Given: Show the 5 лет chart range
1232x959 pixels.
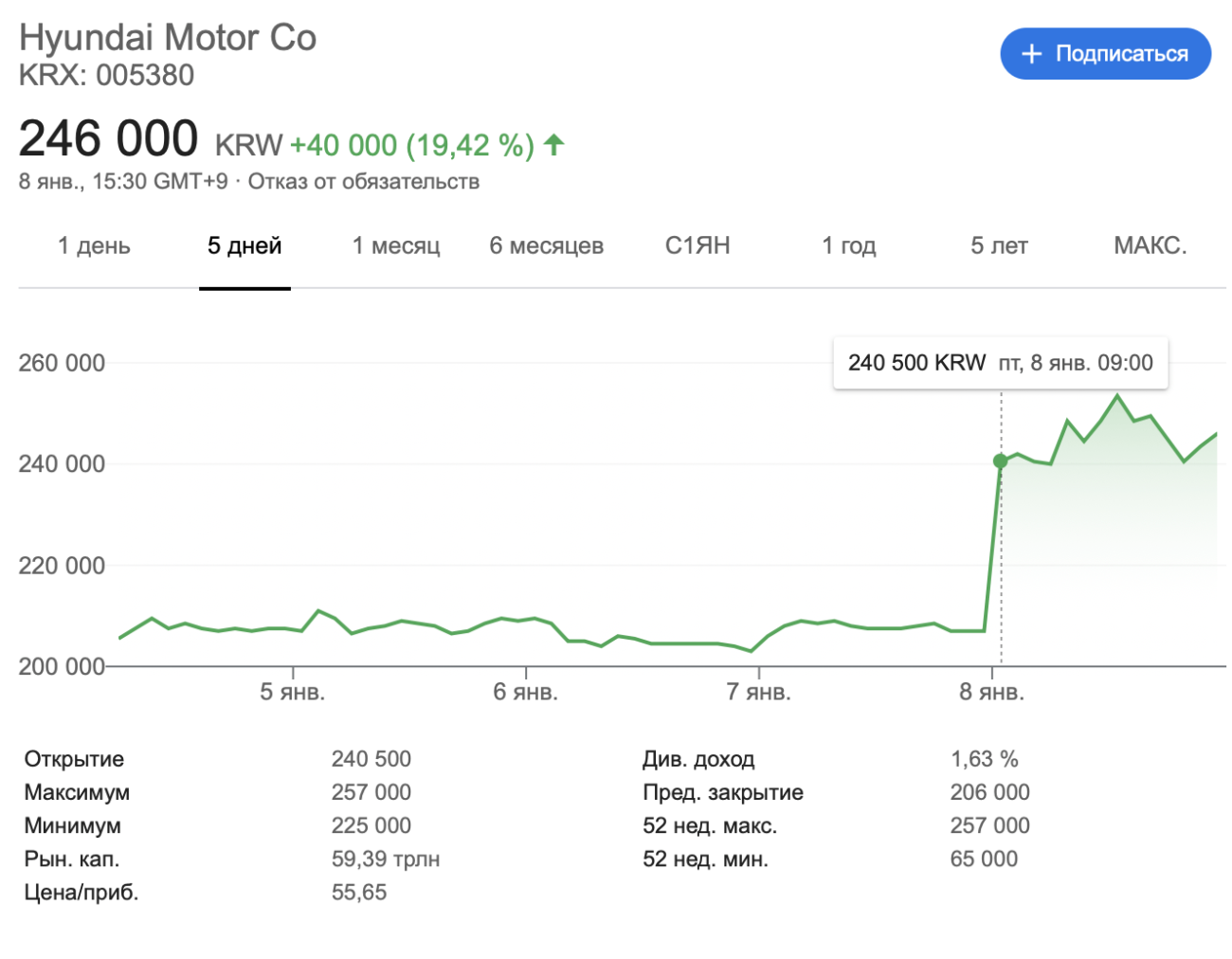Looking at the screenshot, I should click(x=999, y=246).
